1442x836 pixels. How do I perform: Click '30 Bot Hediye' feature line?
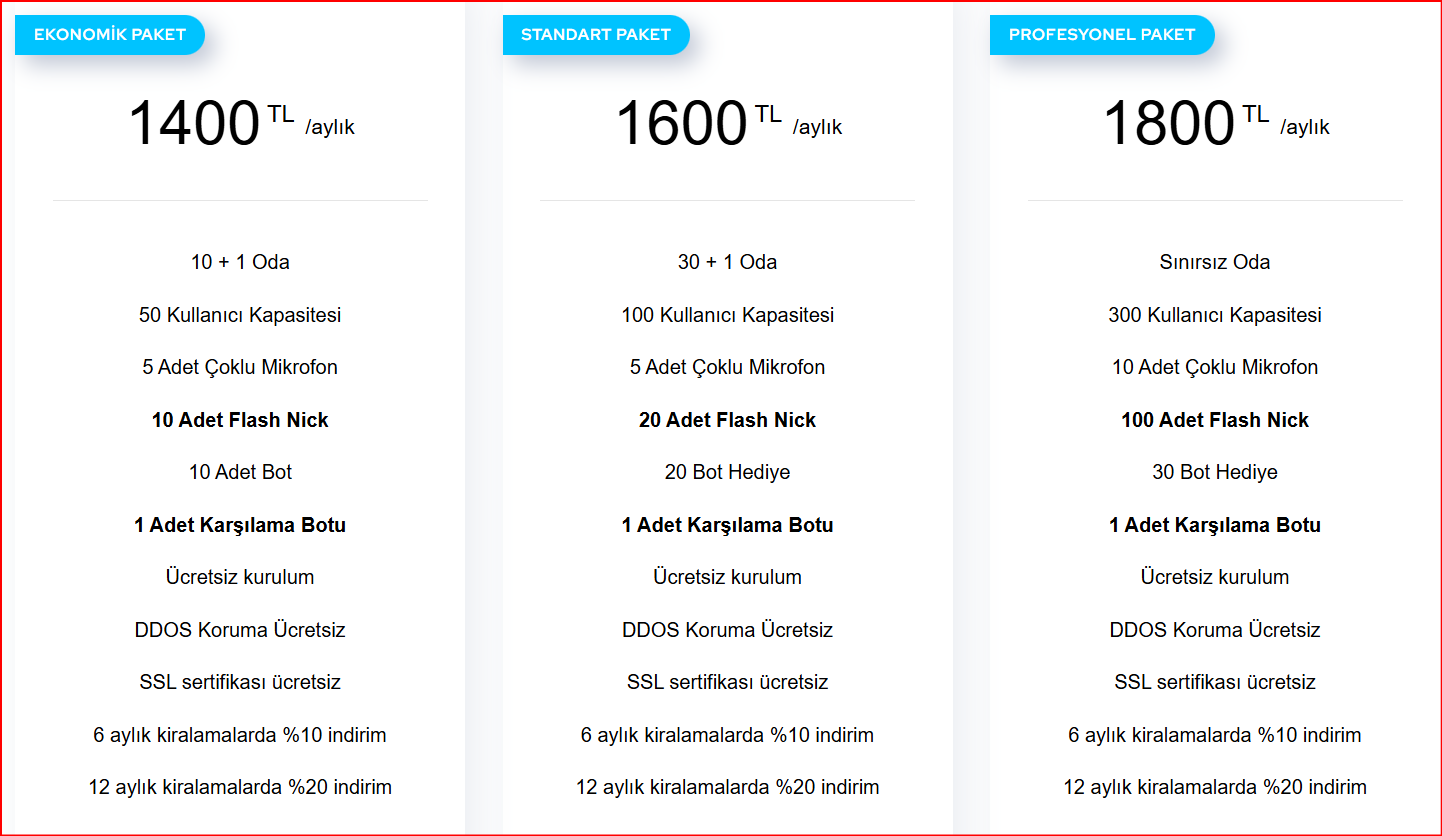(1215, 472)
